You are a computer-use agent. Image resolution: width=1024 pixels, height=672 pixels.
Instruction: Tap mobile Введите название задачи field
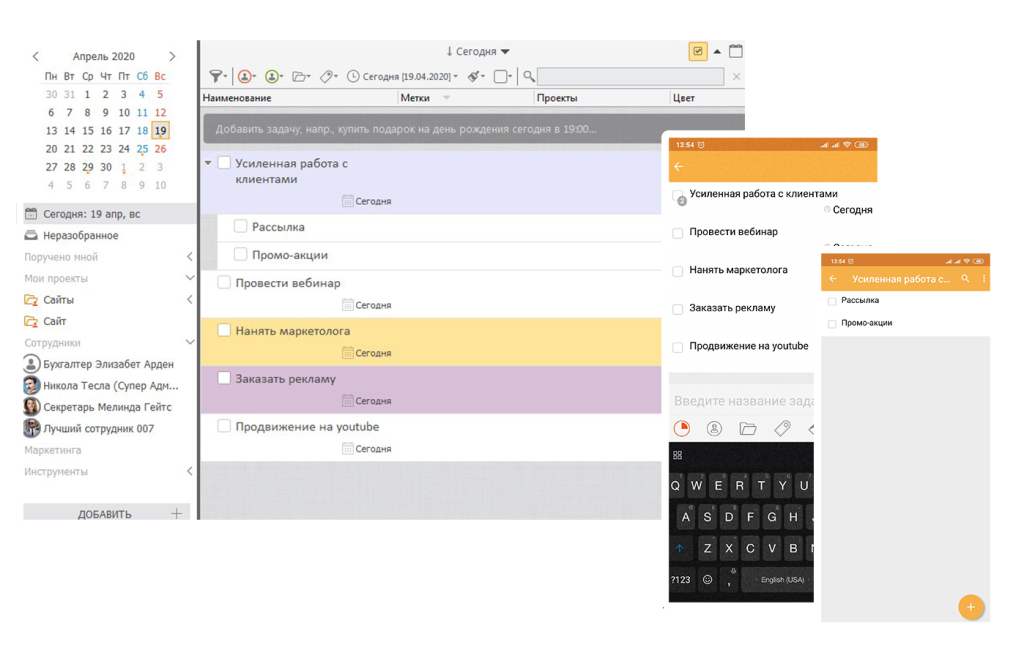(x=742, y=400)
